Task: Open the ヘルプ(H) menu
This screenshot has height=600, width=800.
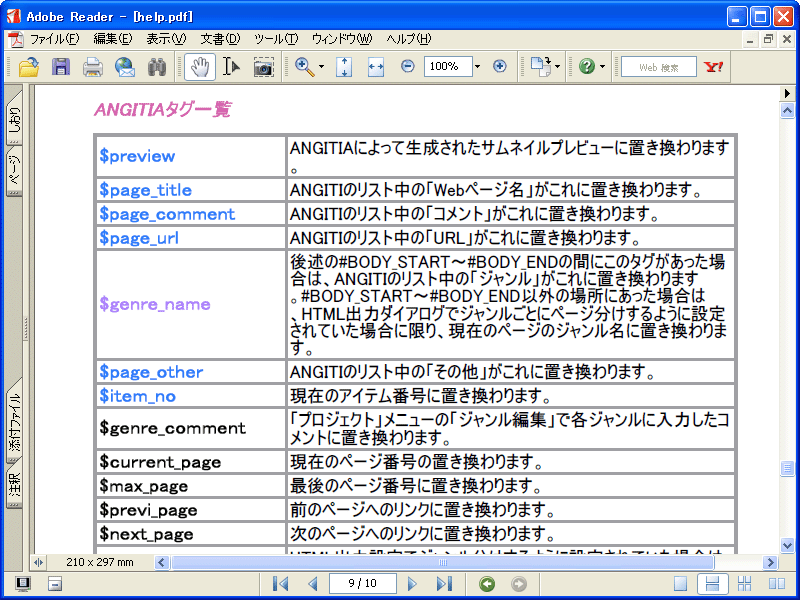Action: tap(409, 39)
